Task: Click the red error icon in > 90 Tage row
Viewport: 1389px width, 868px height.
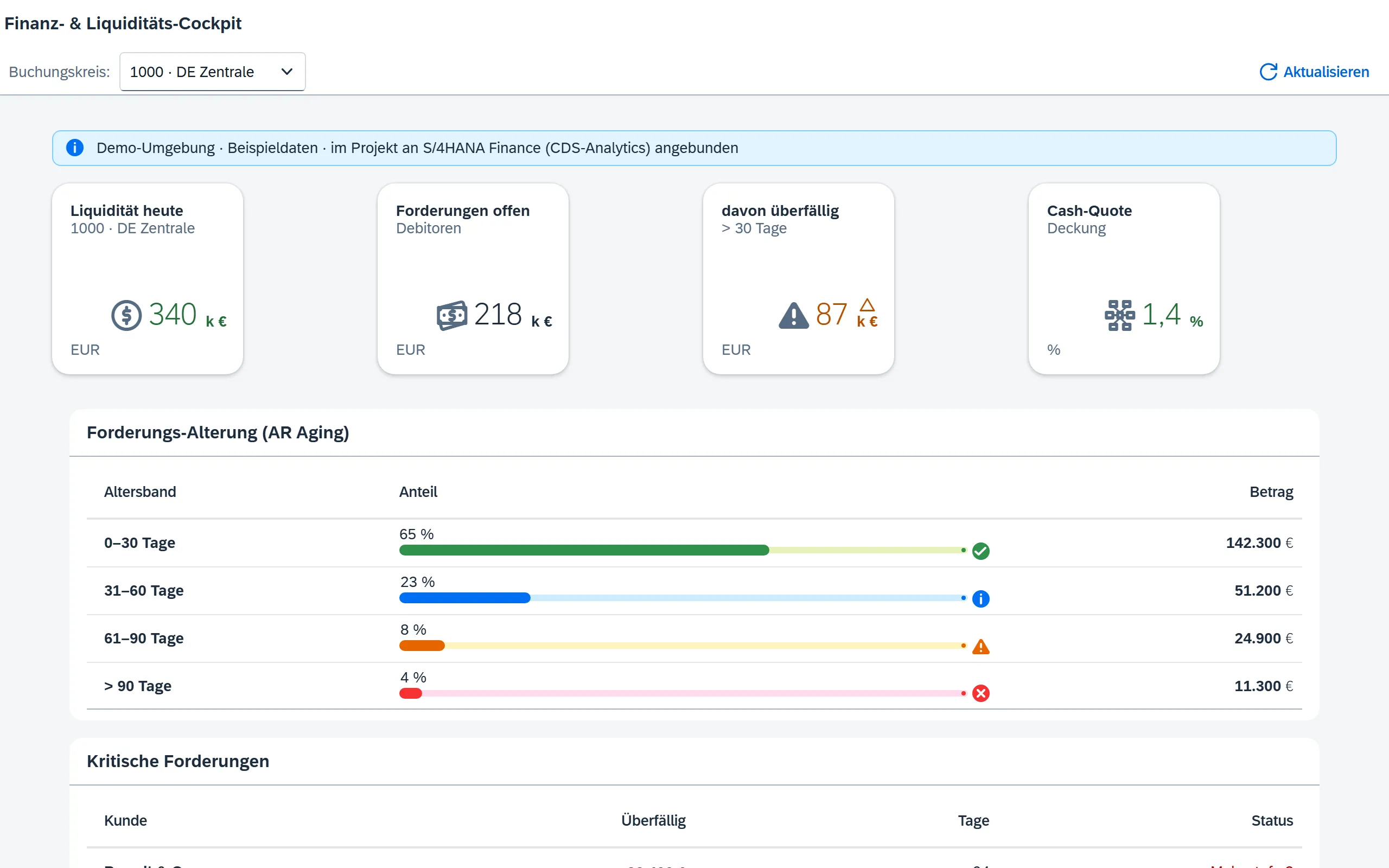Action: [981, 693]
